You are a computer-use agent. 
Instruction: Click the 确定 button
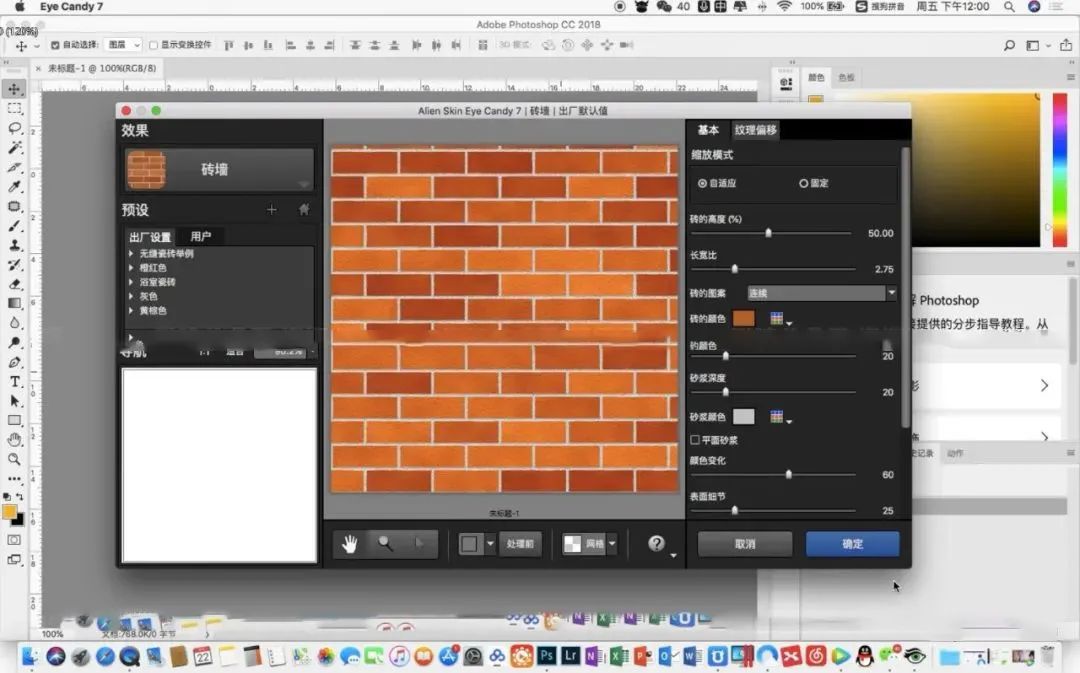tap(852, 544)
